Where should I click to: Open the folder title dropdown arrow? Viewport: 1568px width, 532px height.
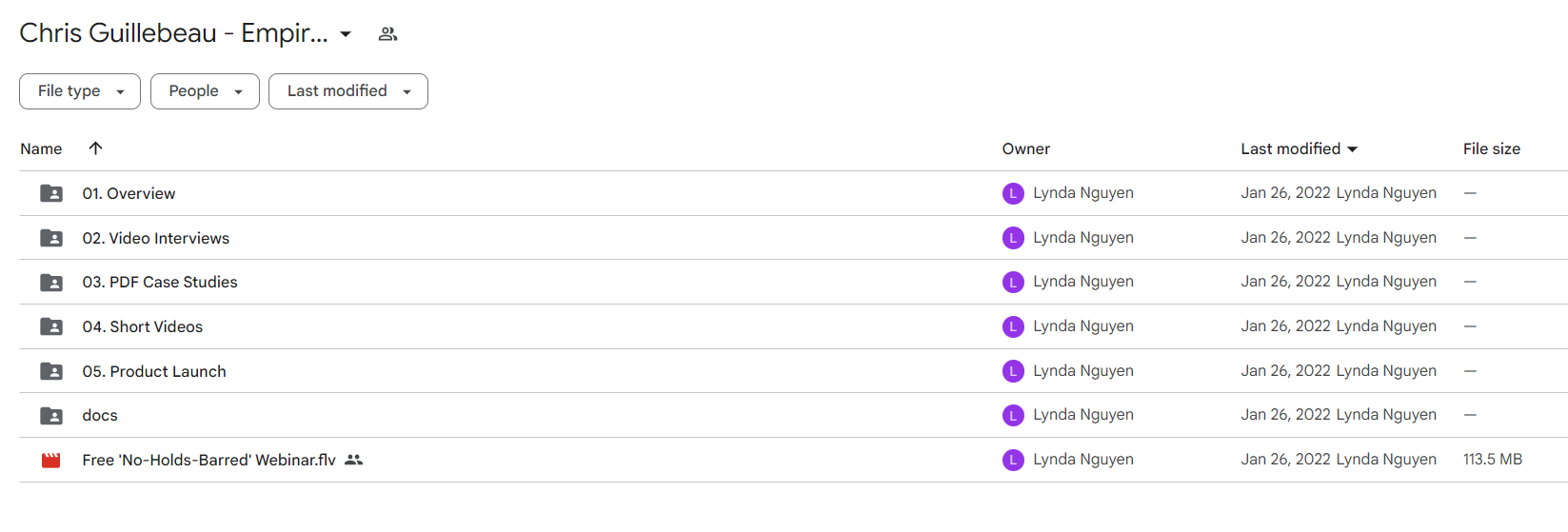point(346,34)
